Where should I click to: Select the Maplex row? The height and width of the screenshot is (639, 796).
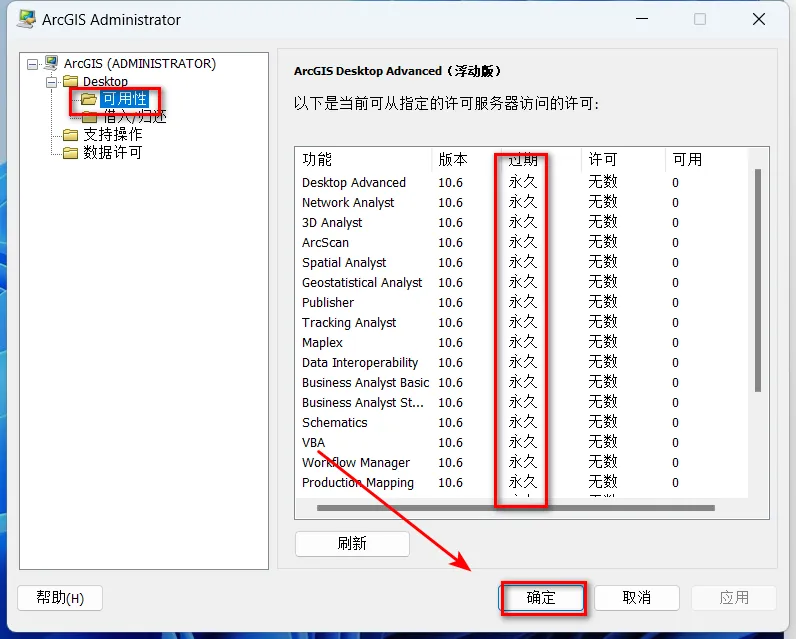pyautogui.click(x=522, y=343)
